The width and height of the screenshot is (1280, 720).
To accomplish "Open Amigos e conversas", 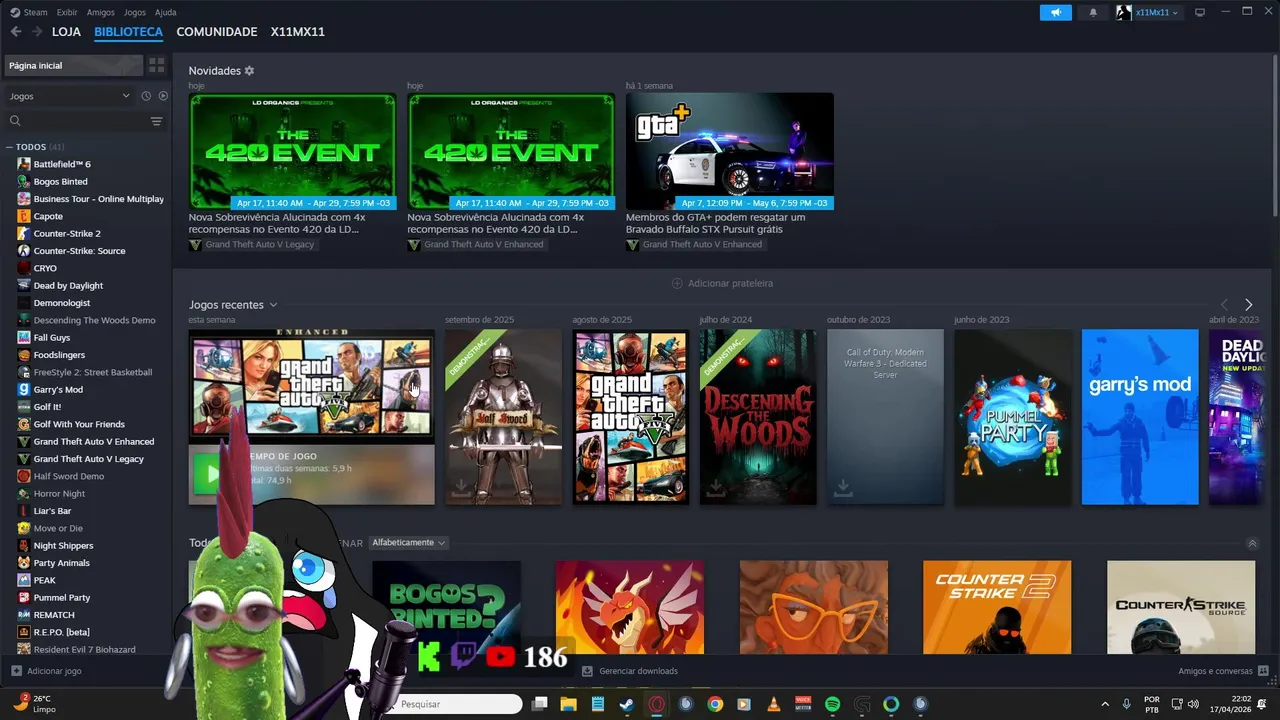I will (x=1223, y=671).
